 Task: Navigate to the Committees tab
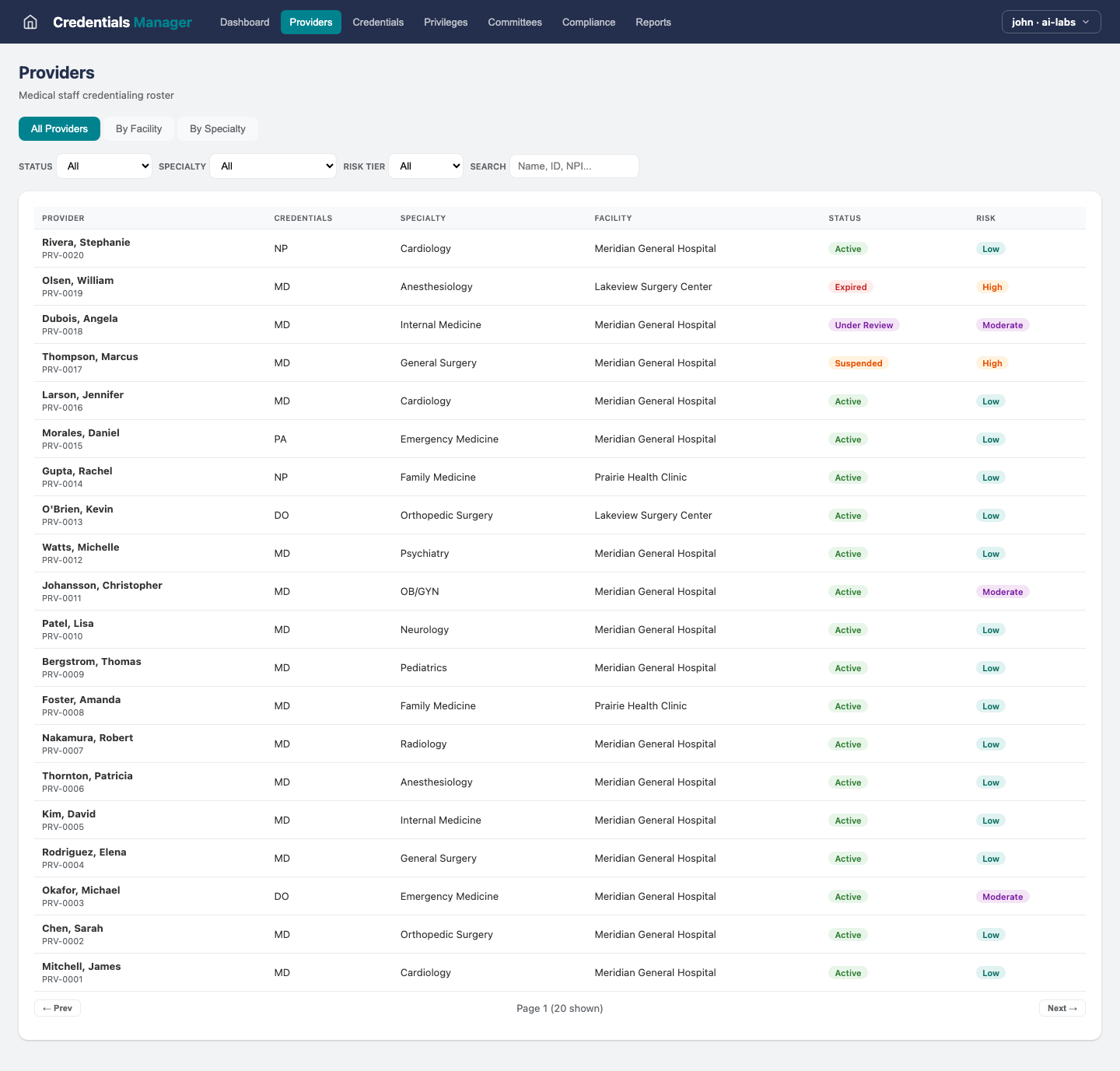pos(515,22)
